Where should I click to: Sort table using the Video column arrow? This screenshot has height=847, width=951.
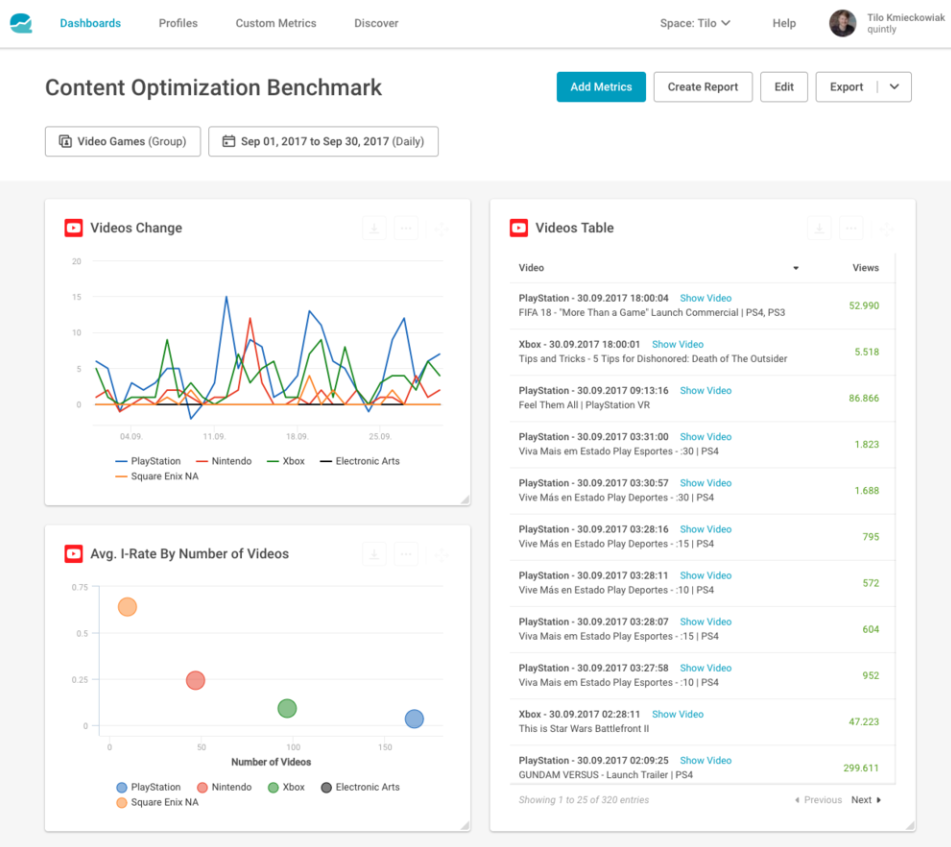[796, 268]
